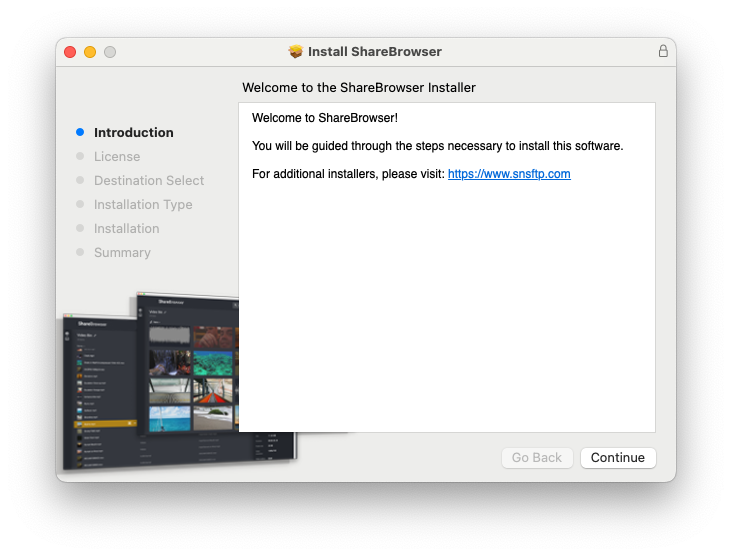Click the disabled Go Back button
Image resolution: width=732 pixels, height=556 pixels.
click(537, 457)
